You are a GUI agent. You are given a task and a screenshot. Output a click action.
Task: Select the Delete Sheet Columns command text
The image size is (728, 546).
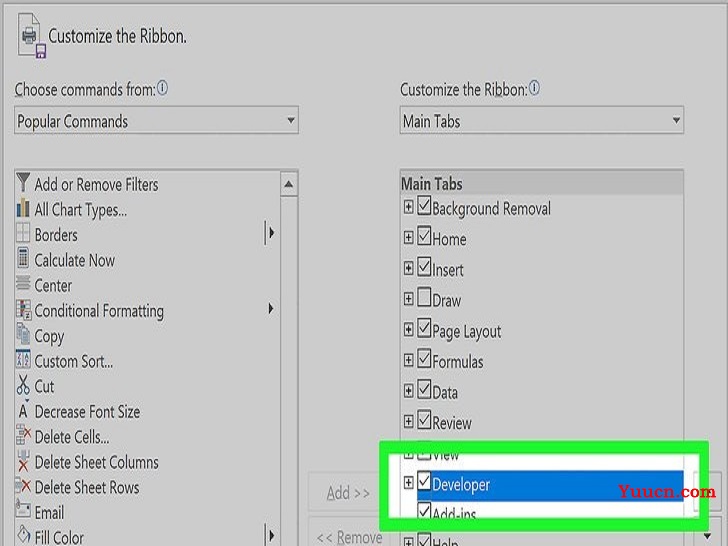point(97,462)
